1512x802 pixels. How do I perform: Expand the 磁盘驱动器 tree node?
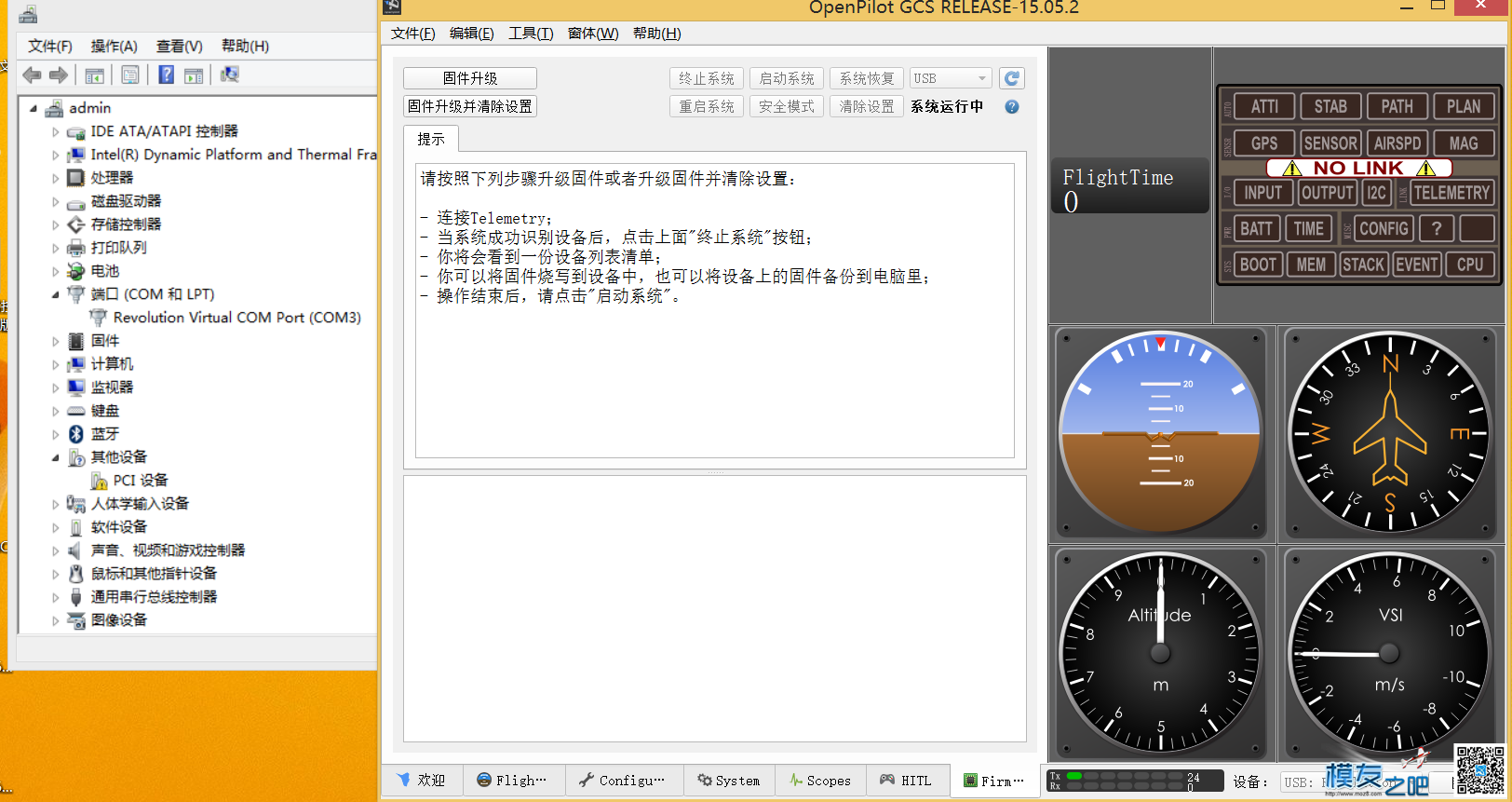56,201
